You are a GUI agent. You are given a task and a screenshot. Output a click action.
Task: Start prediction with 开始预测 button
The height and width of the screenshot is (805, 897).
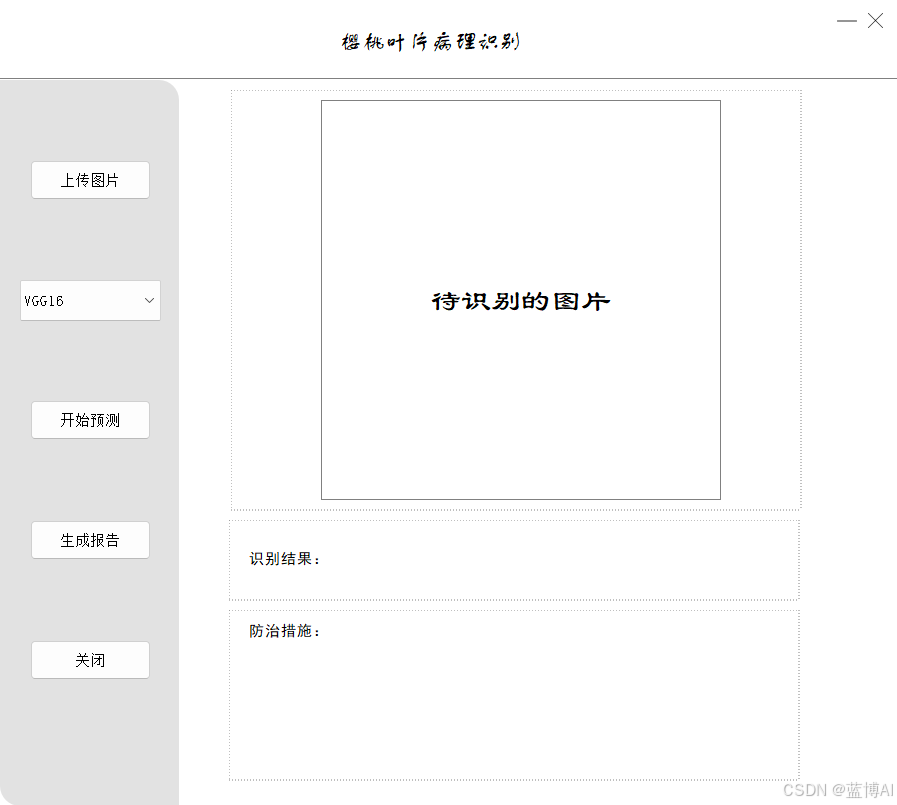pos(90,420)
